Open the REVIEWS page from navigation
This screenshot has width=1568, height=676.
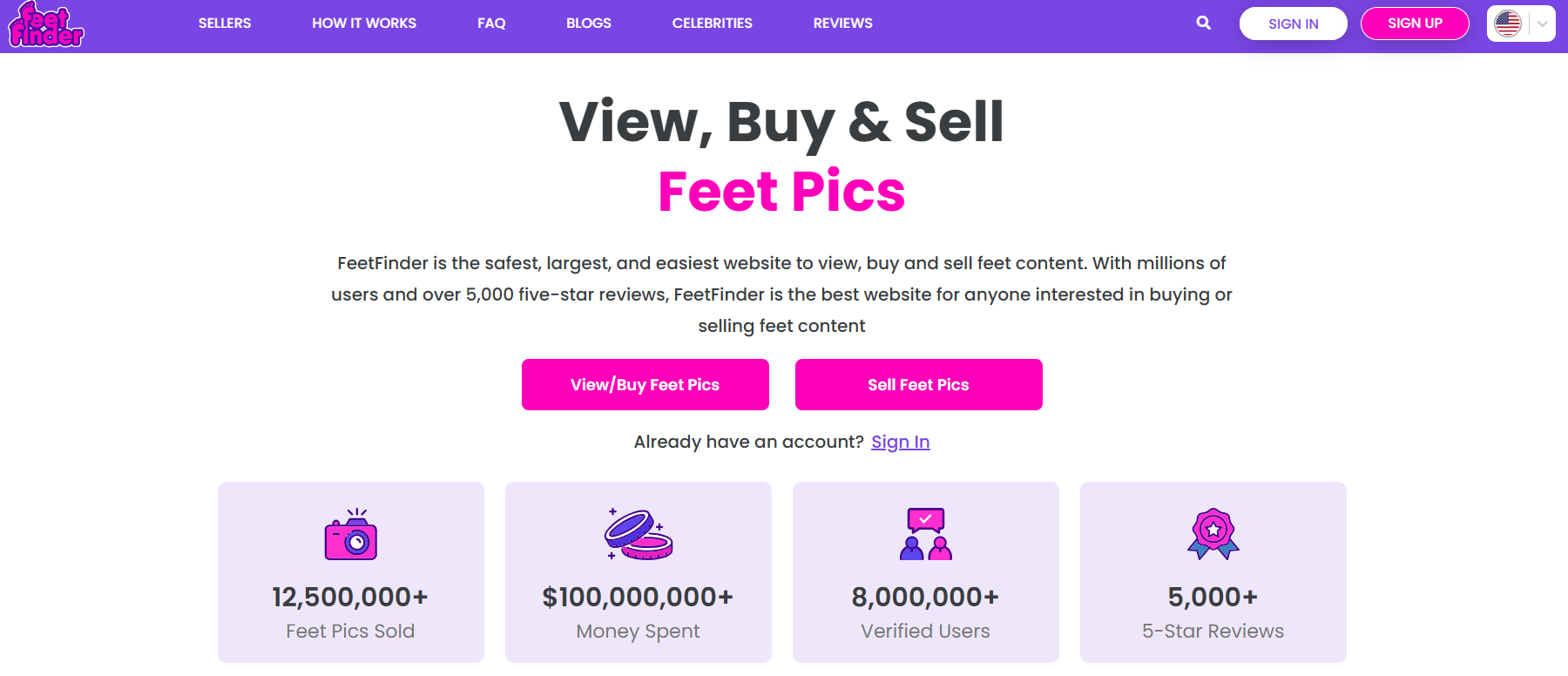[842, 23]
